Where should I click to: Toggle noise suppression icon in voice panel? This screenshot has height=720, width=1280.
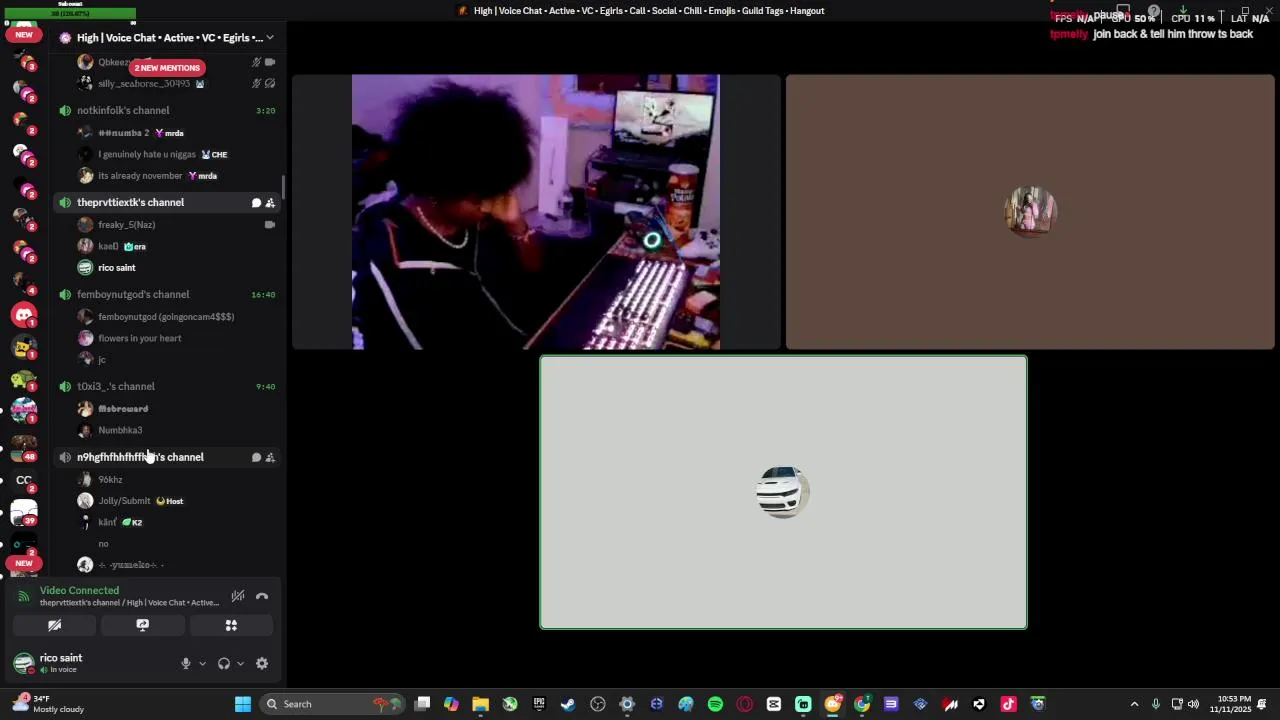pos(238,596)
